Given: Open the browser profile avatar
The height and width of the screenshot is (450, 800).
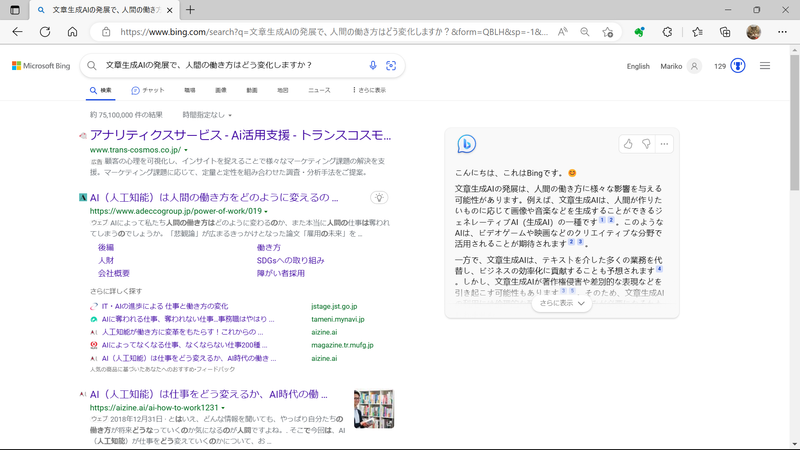Looking at the screenshot, I should coord(754,32).
